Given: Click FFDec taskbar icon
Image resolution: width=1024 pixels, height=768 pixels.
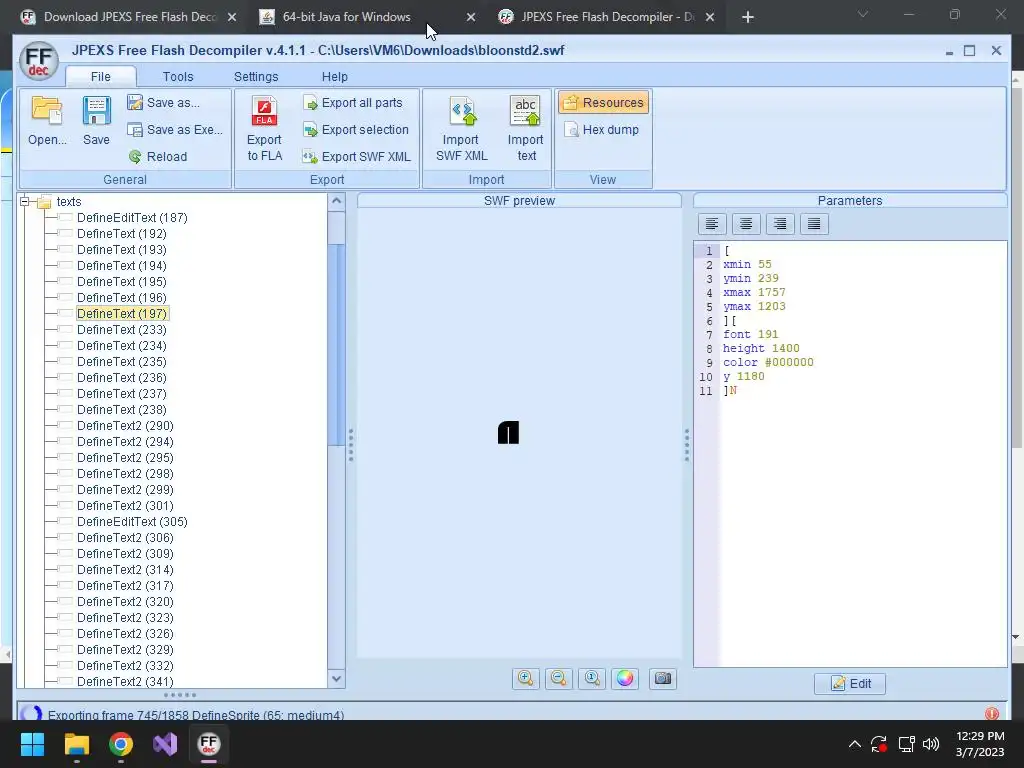Looking at the screenshot, I should click(x=209, y=744).
